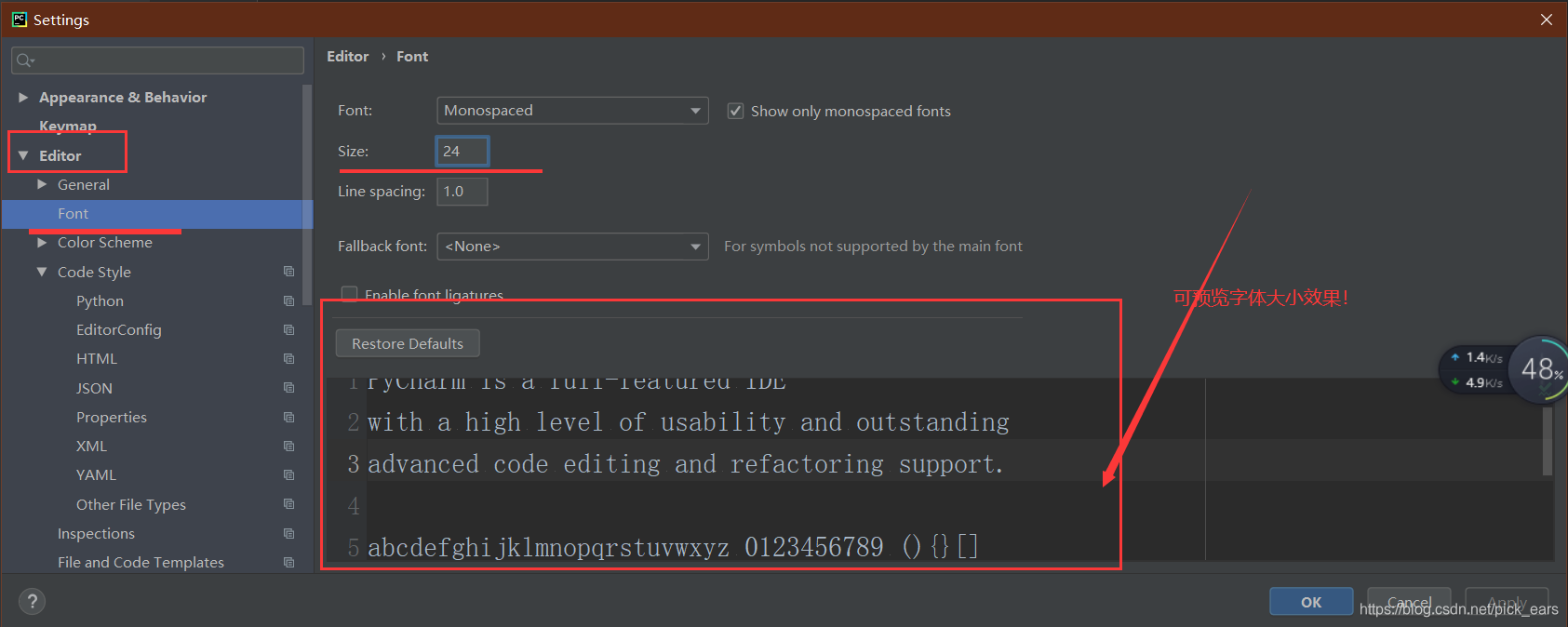1568x627 pixels.
Task: Select Inspections in settings tree
Action: 96,533
